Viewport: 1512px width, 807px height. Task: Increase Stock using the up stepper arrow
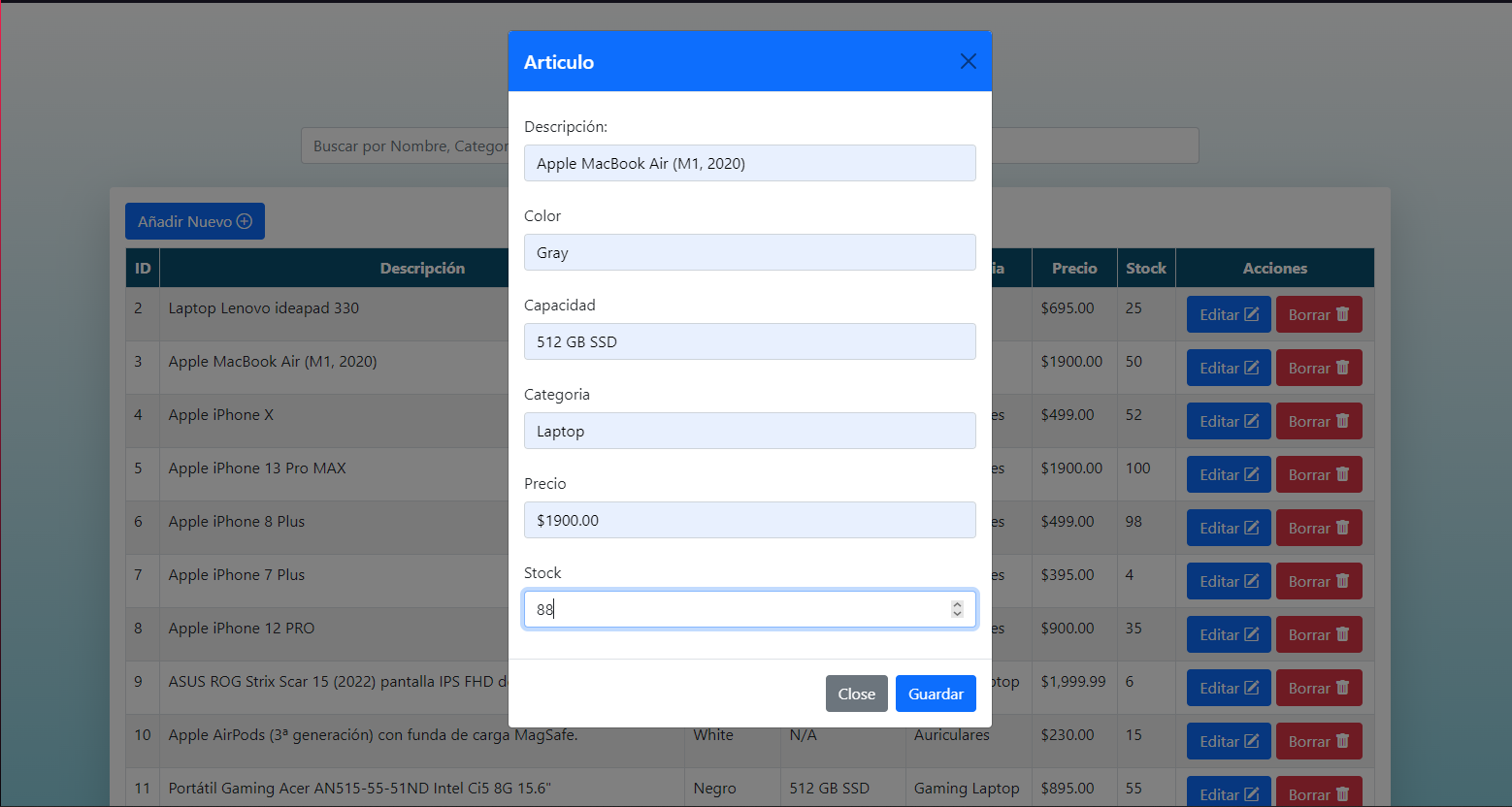tap(958, 603)
